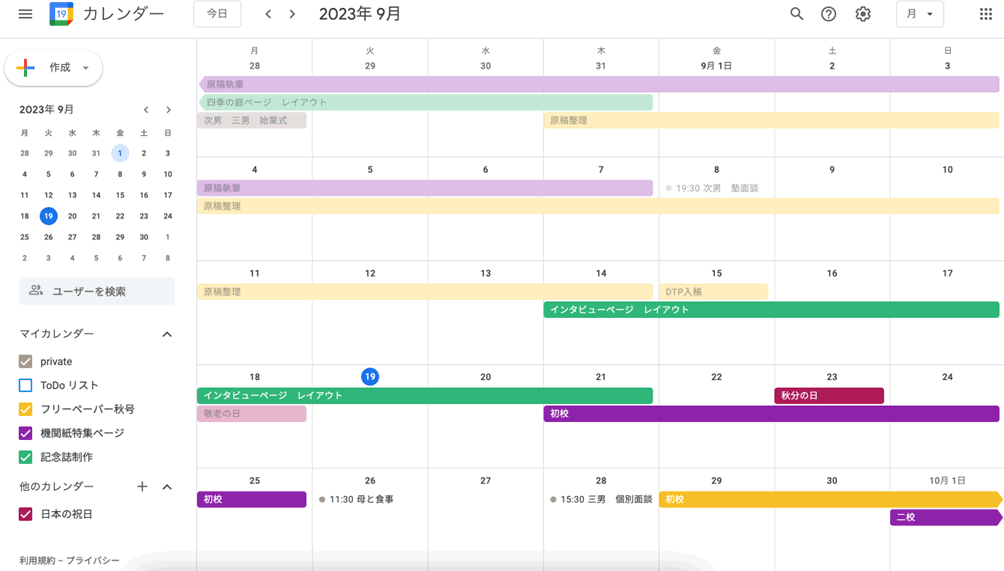Click the 作成 create button
The height and width of the screenshot is (571, 1004).
[54, 68]
